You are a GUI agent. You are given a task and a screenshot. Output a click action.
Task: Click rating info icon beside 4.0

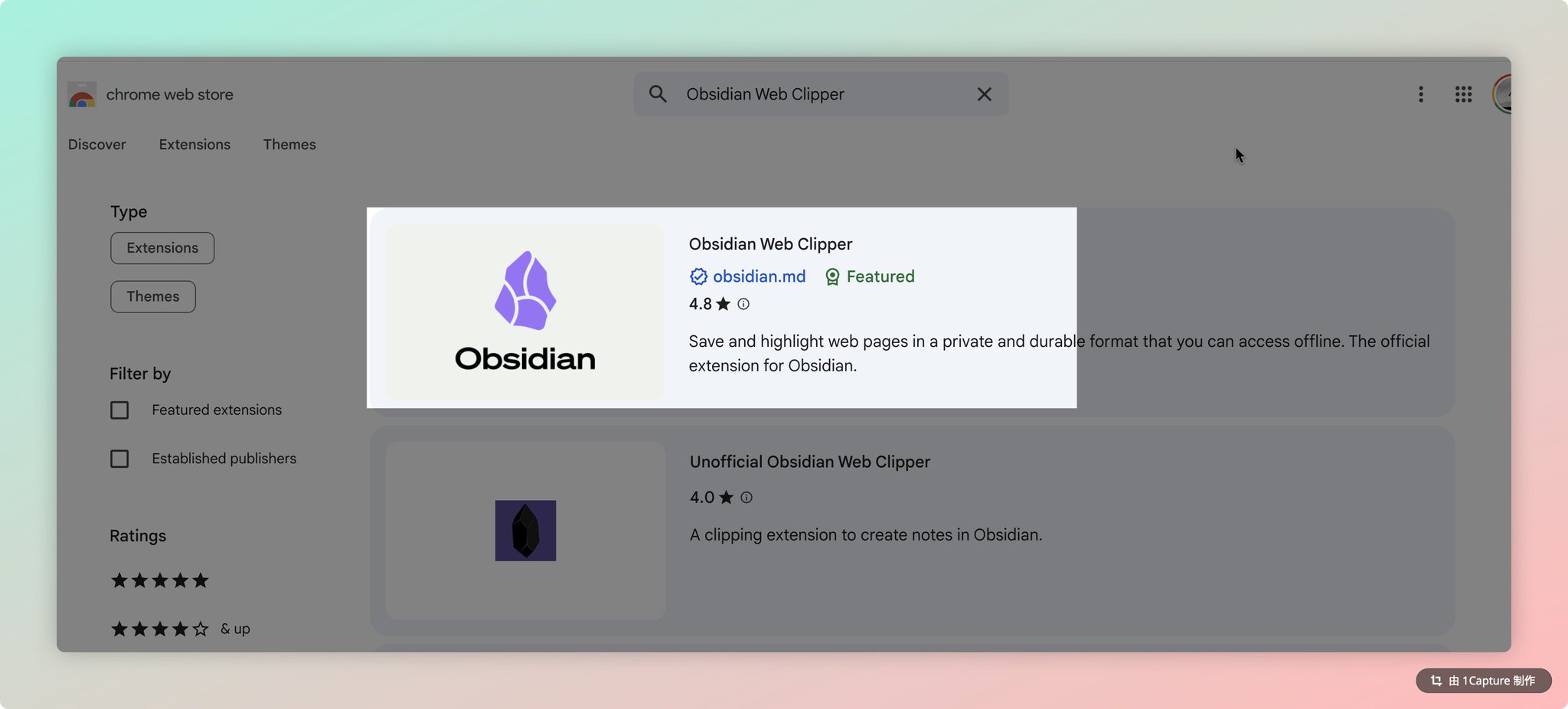[746, 498]
